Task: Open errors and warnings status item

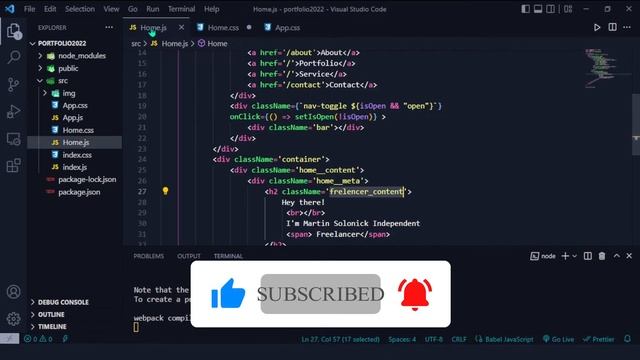Action: point(38,339)
